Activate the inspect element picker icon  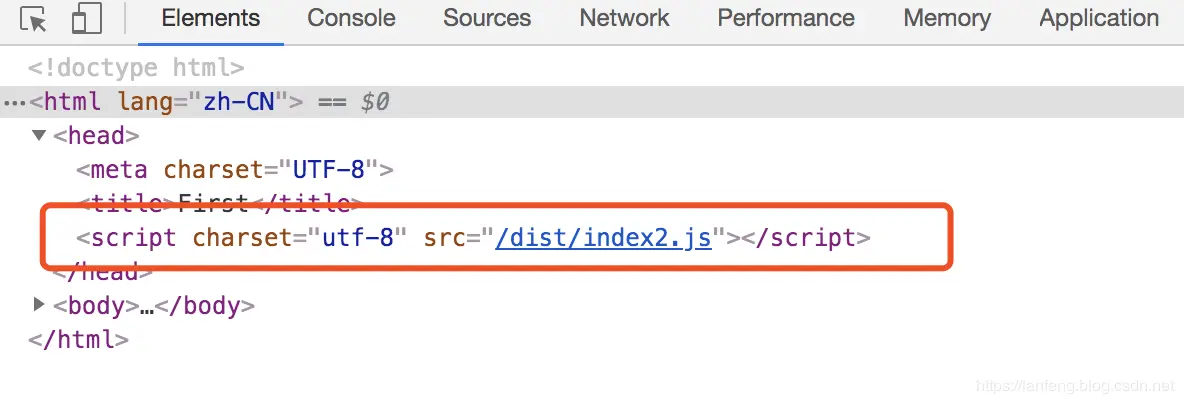pyautogui.click(x=32, y=19)
